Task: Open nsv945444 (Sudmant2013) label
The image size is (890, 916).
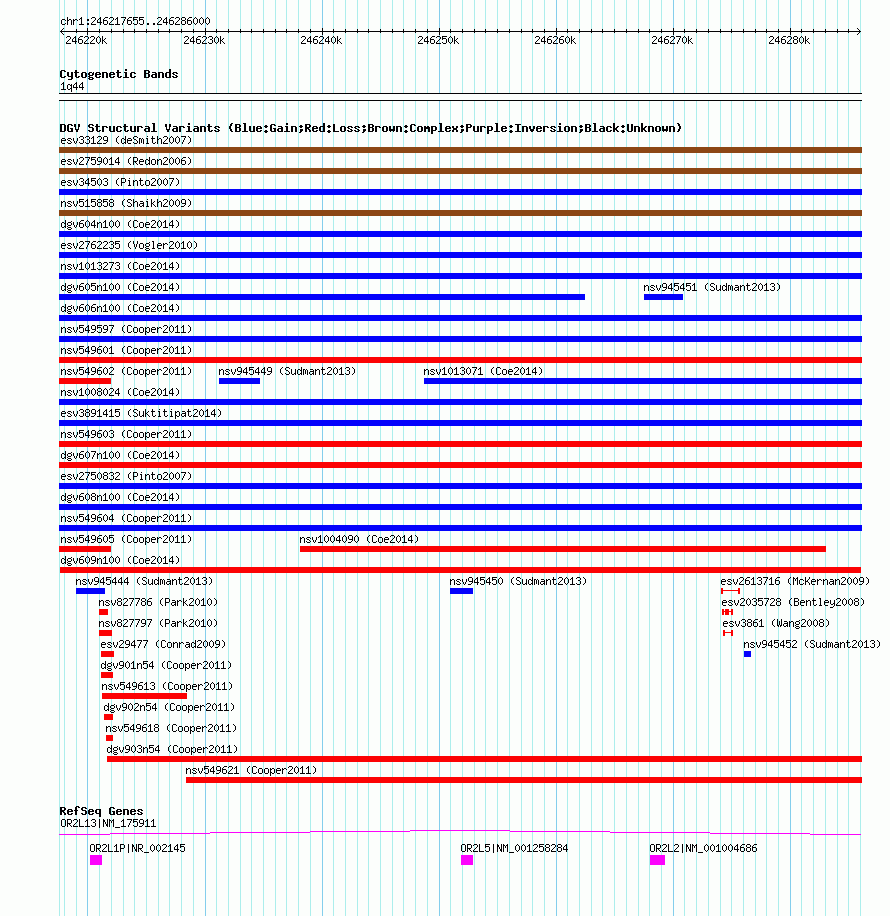Action: pos(144,582)
